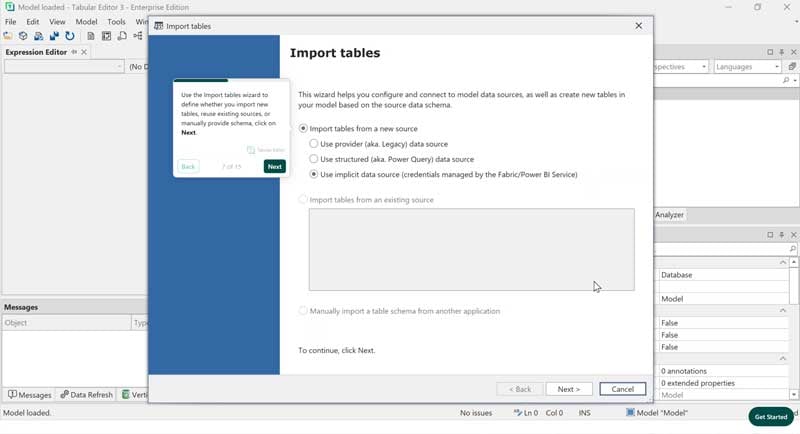Close the Expression Editor tab
This screenshot has width=800, height=434.
pos(84,52)
